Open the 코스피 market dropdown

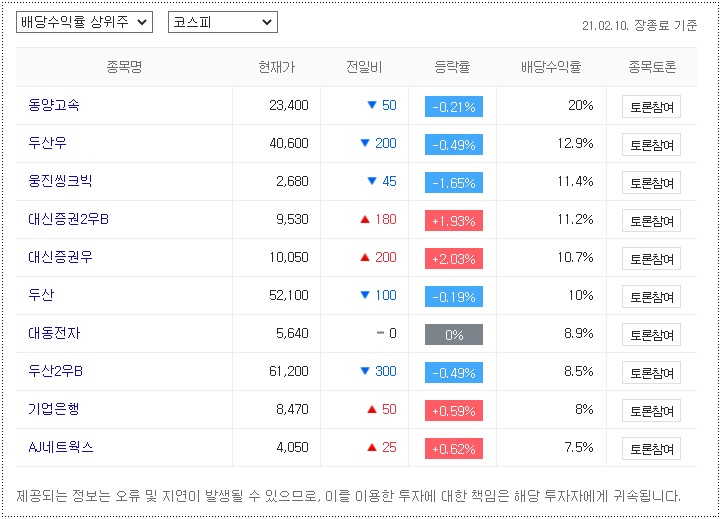(223, 22)
